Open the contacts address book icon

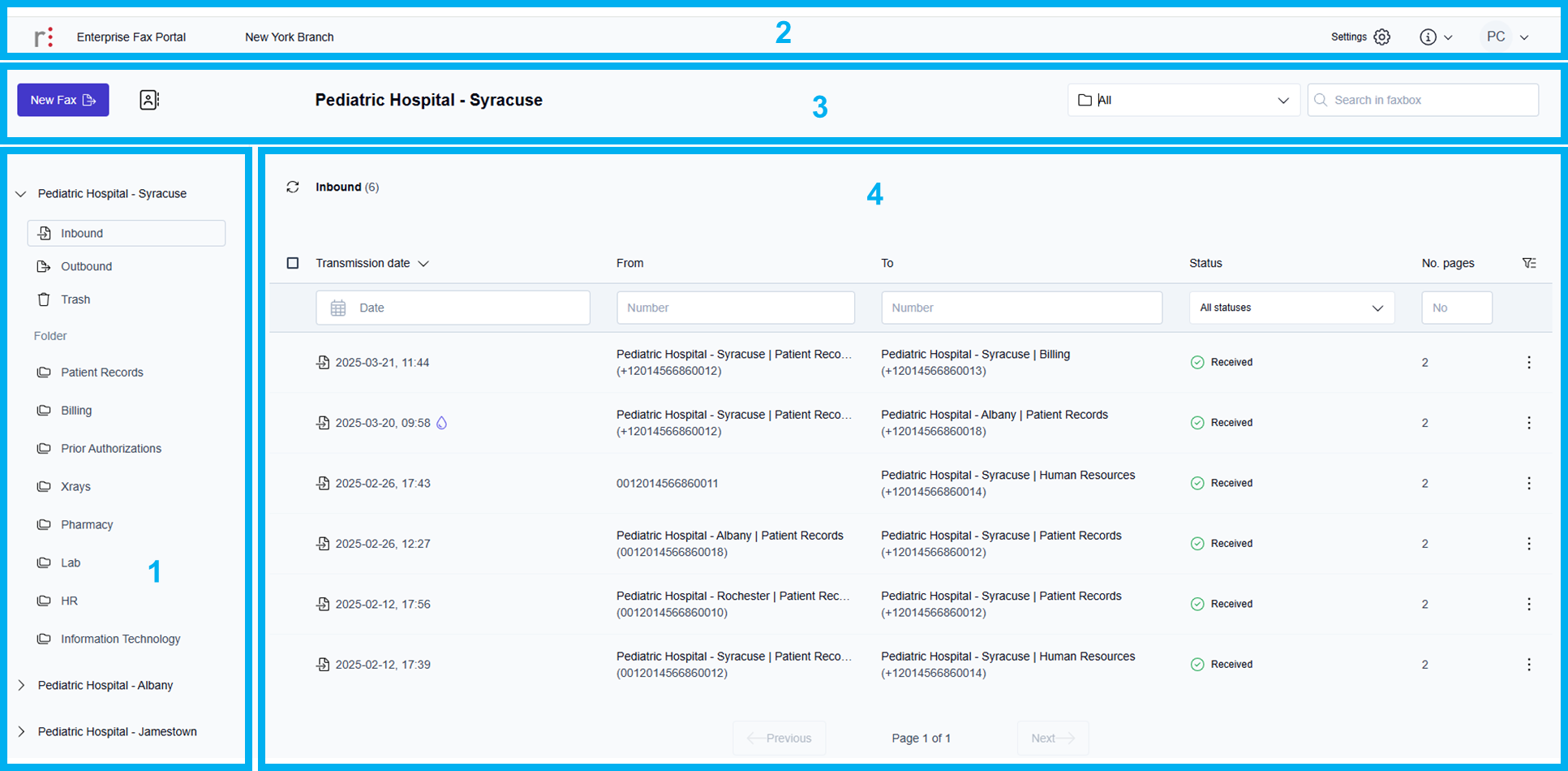148,99
